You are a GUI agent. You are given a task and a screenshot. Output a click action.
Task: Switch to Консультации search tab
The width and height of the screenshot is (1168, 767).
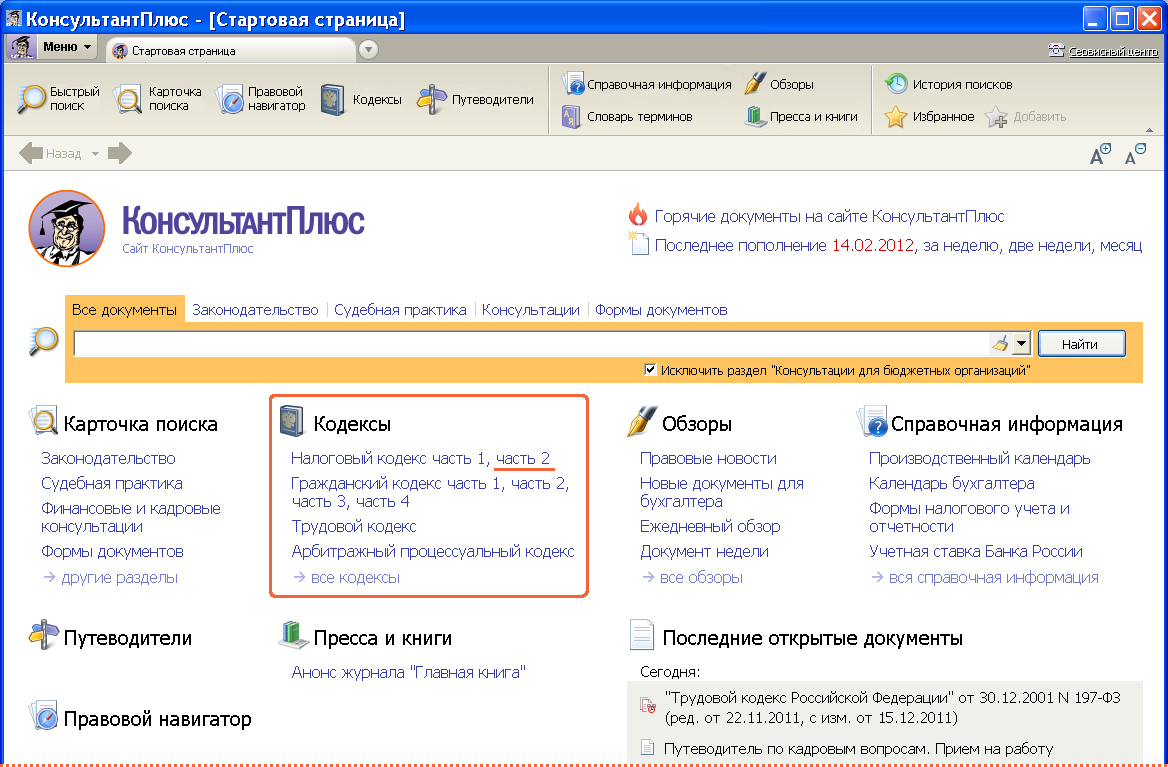click(530, 310)
